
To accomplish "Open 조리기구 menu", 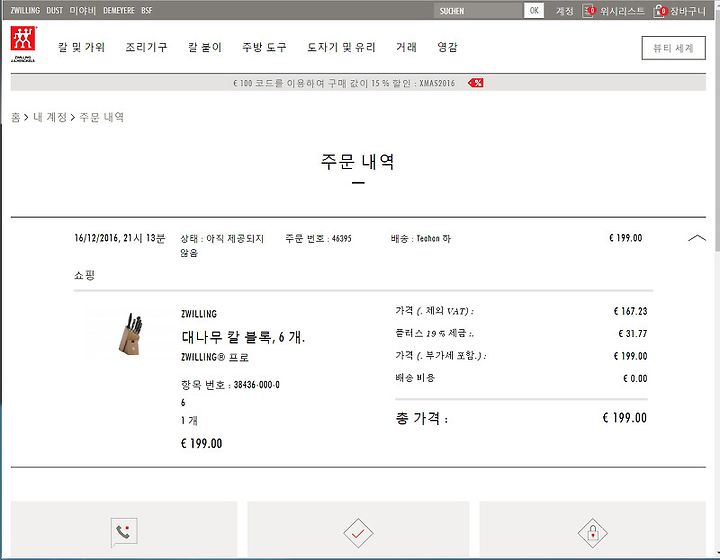I will 146,47.
